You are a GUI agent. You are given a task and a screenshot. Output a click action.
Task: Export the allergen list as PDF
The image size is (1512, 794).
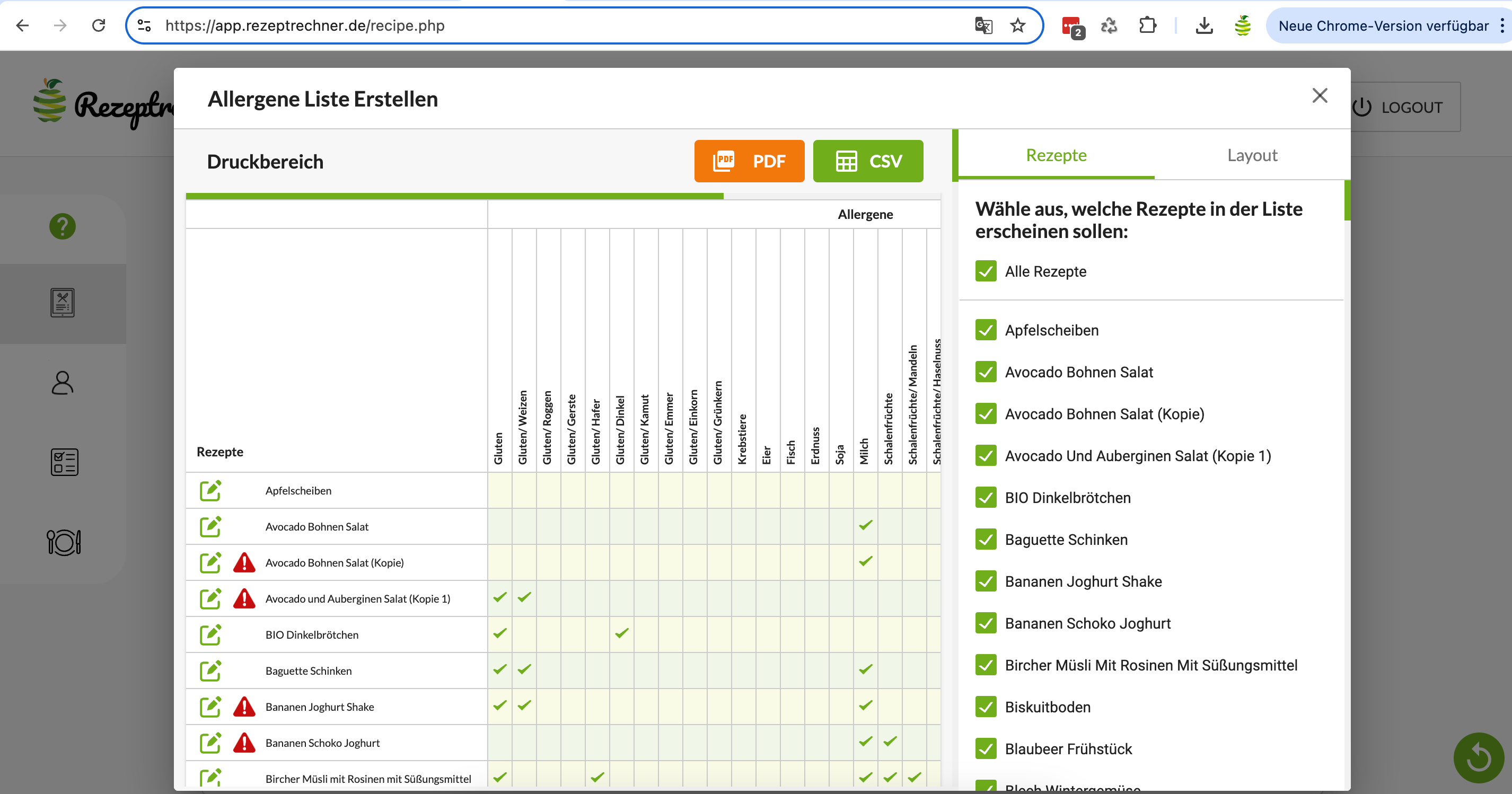click(x=749, y=161)
